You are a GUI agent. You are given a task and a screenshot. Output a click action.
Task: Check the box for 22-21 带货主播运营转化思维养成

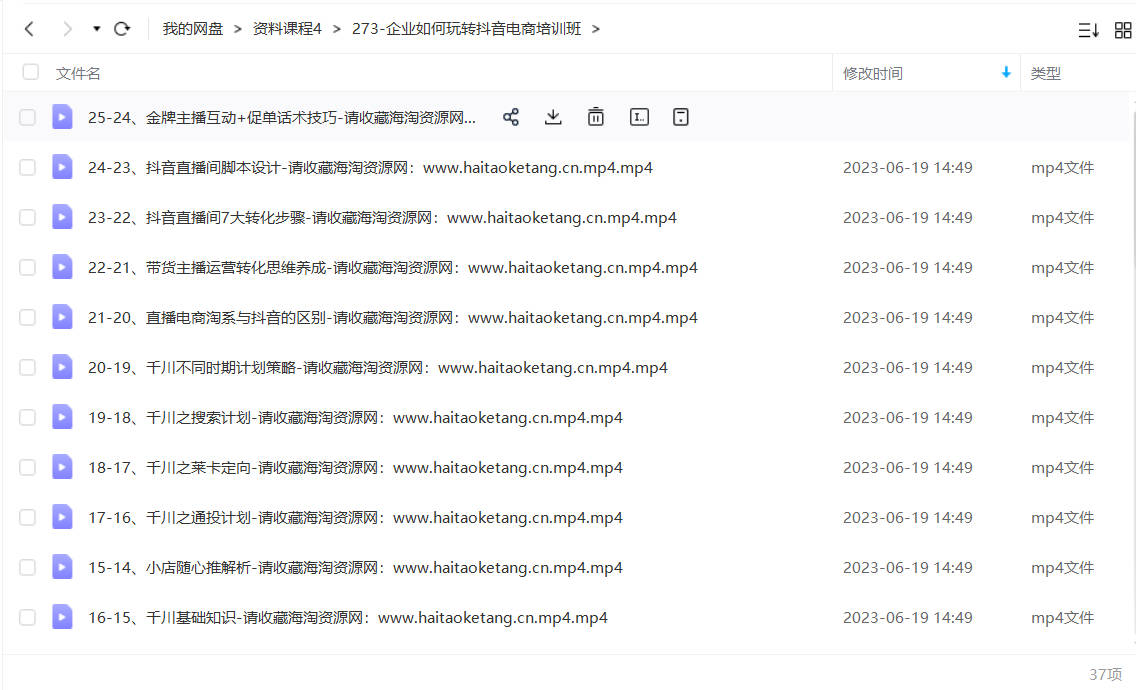coord(28,267)
